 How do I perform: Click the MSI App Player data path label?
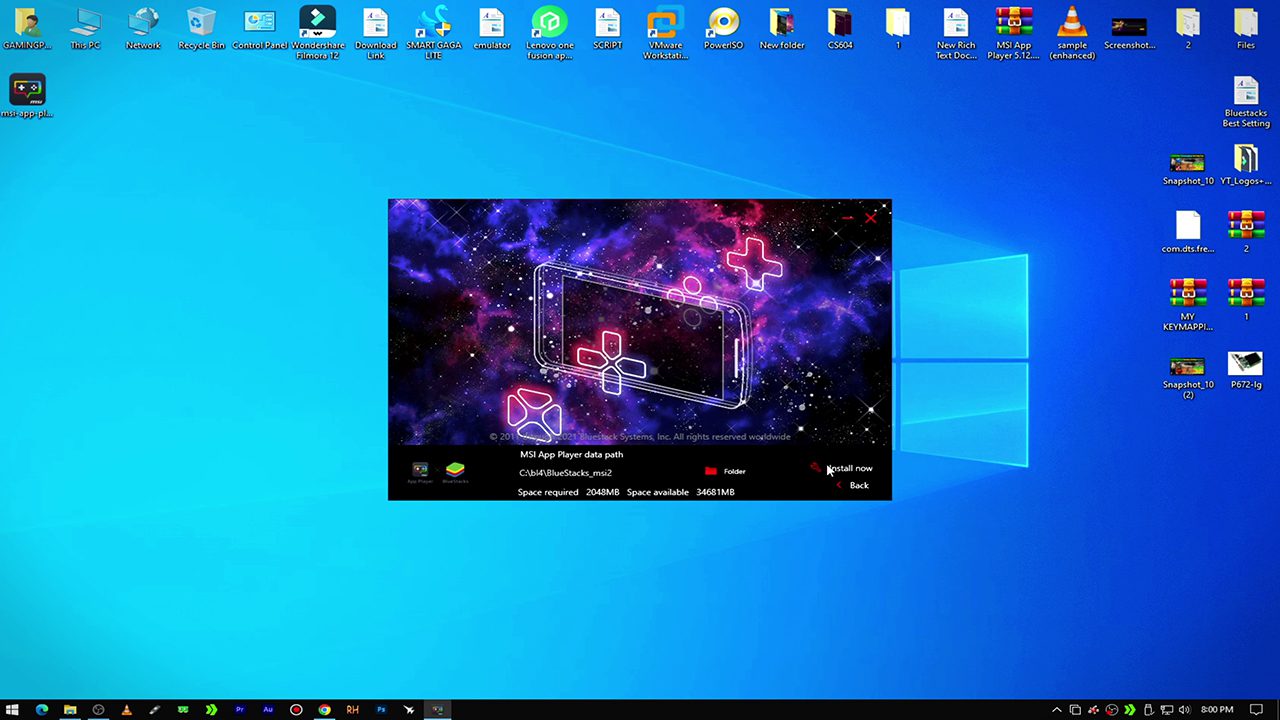pyautogui.click(x=571, y=454)
